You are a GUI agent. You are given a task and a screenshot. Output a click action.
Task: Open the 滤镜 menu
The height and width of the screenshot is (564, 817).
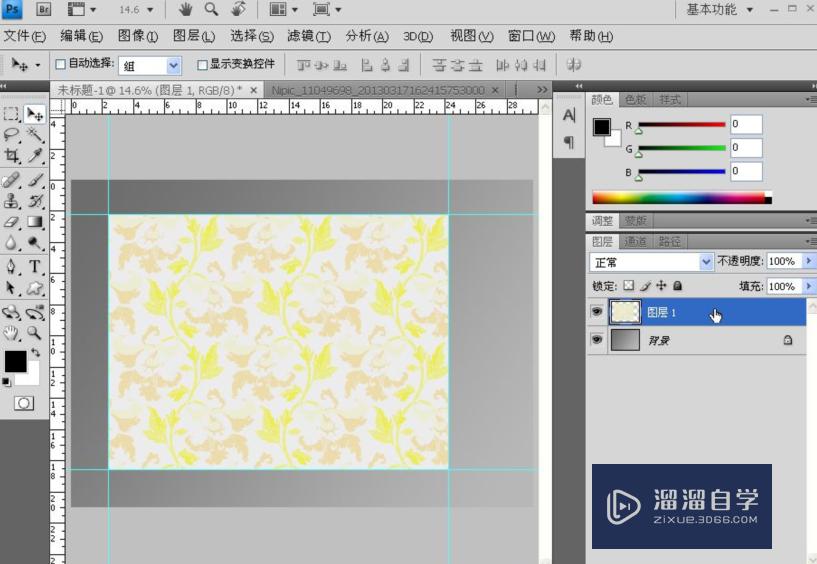click(x=308, y=36)
